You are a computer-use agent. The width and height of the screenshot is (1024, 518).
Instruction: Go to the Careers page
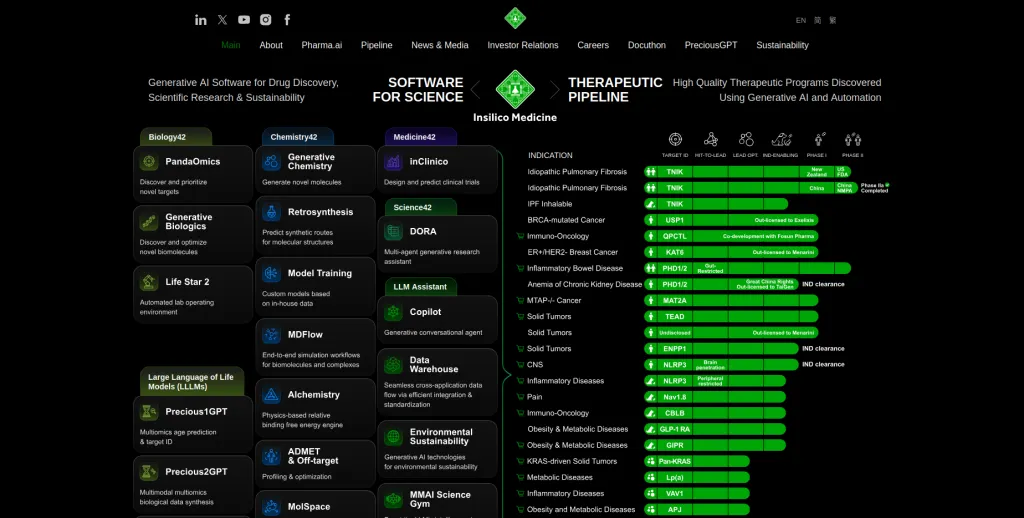593,45
